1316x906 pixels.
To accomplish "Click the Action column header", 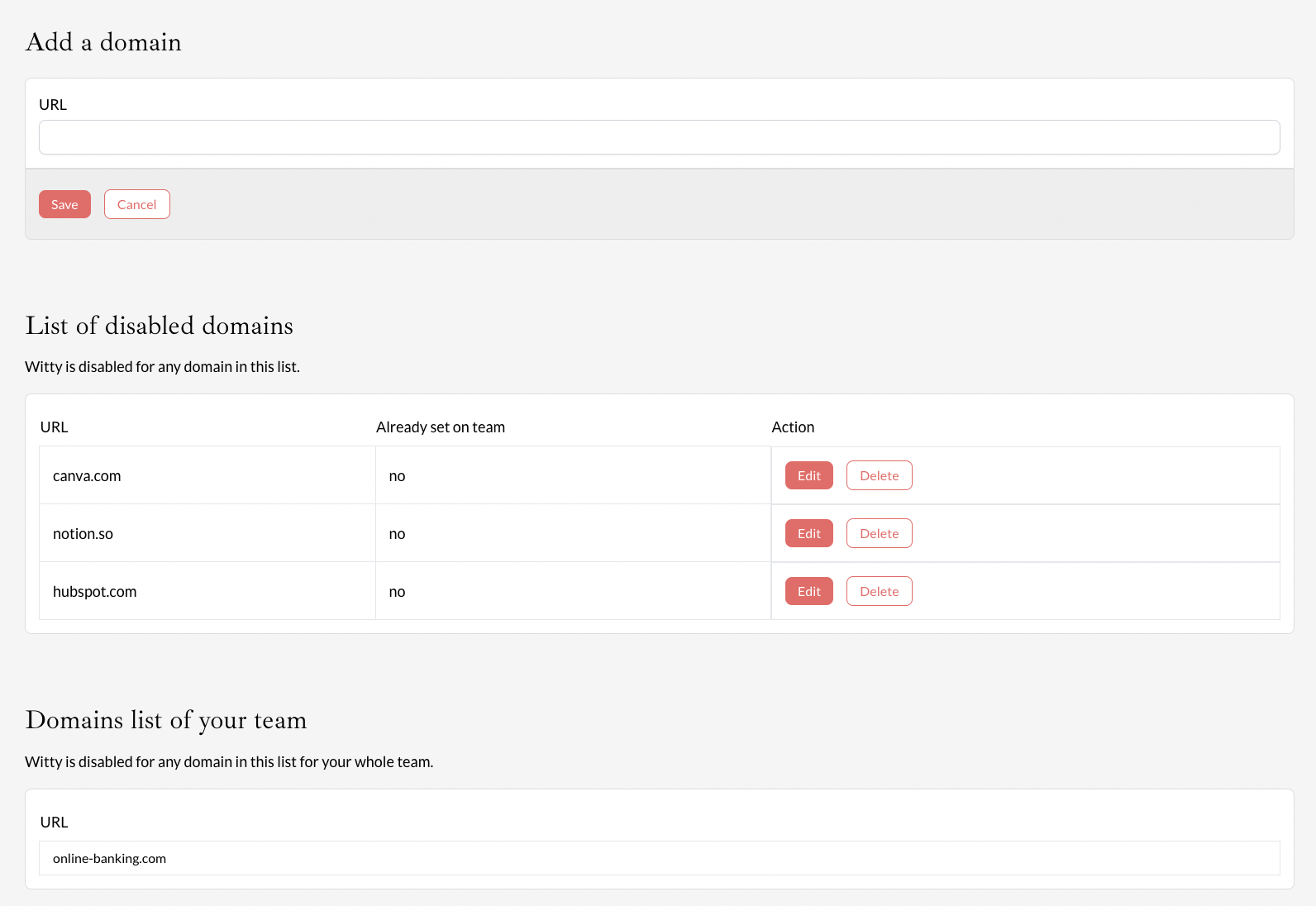I will click(792, 427).
